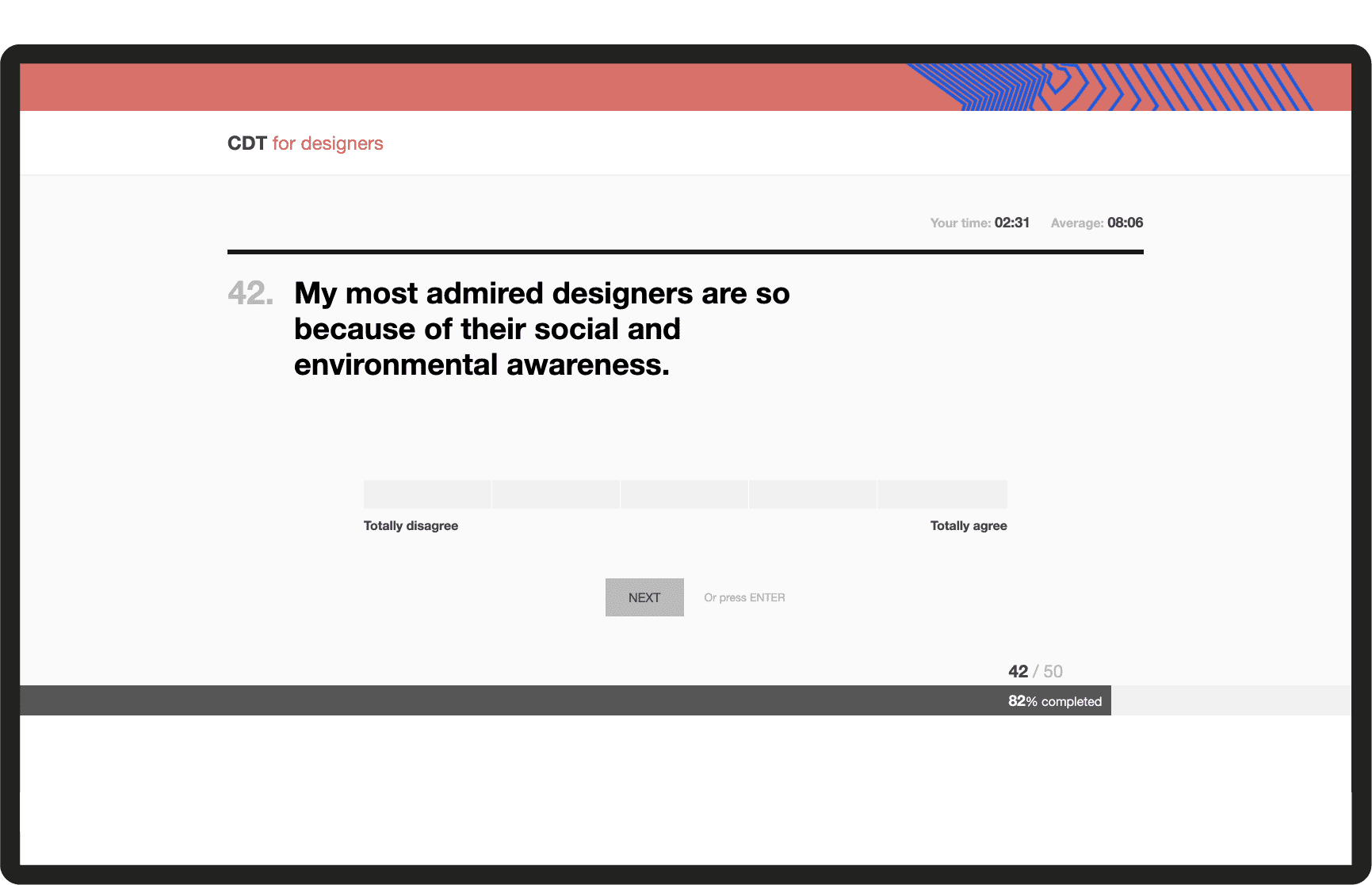Click the 42 / 50 question counter
This screenshot has width=1372, height=885.
click(1034, 671)
